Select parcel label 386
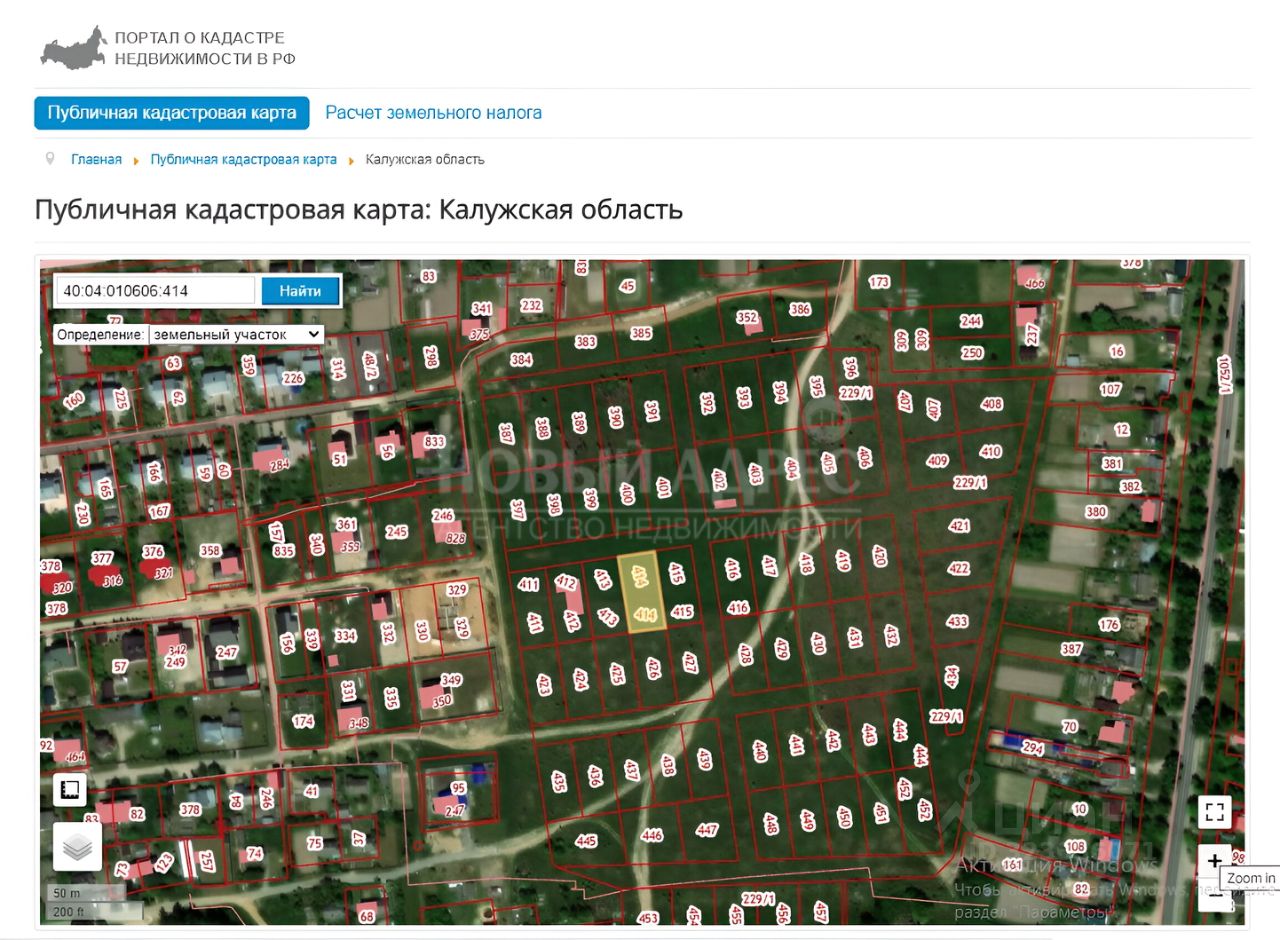The height and width of the screenshot is (940, 1280). tap(800, 309)
